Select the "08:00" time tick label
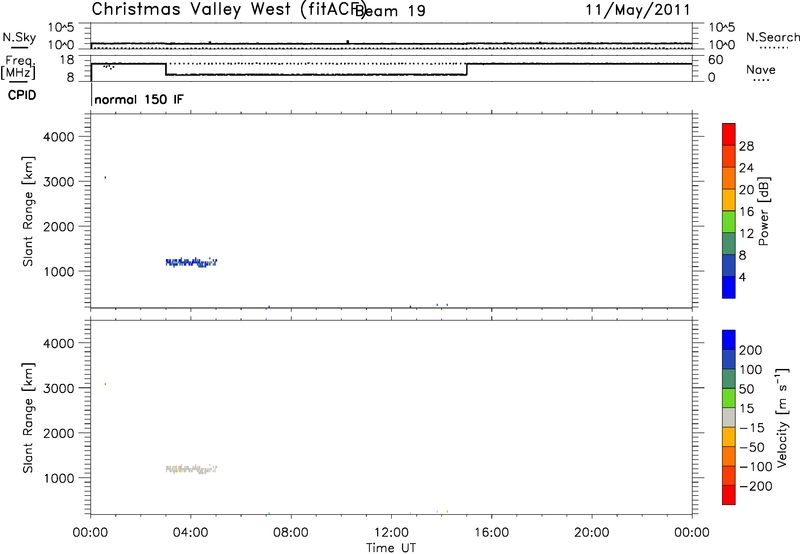This screenshot has width=800, height=554. pos(291,533)
